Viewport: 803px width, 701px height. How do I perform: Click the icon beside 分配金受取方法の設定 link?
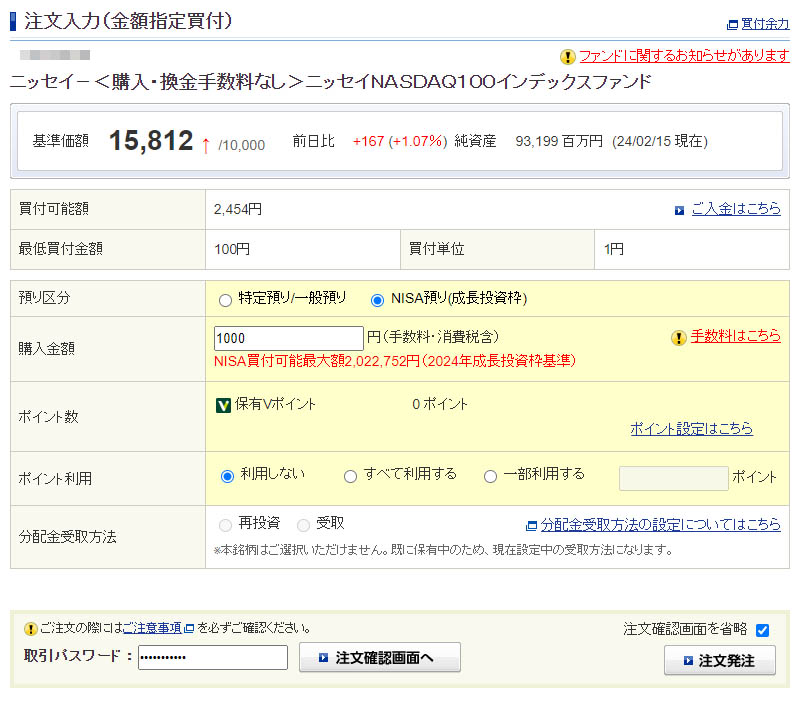(x=532, y=525)
